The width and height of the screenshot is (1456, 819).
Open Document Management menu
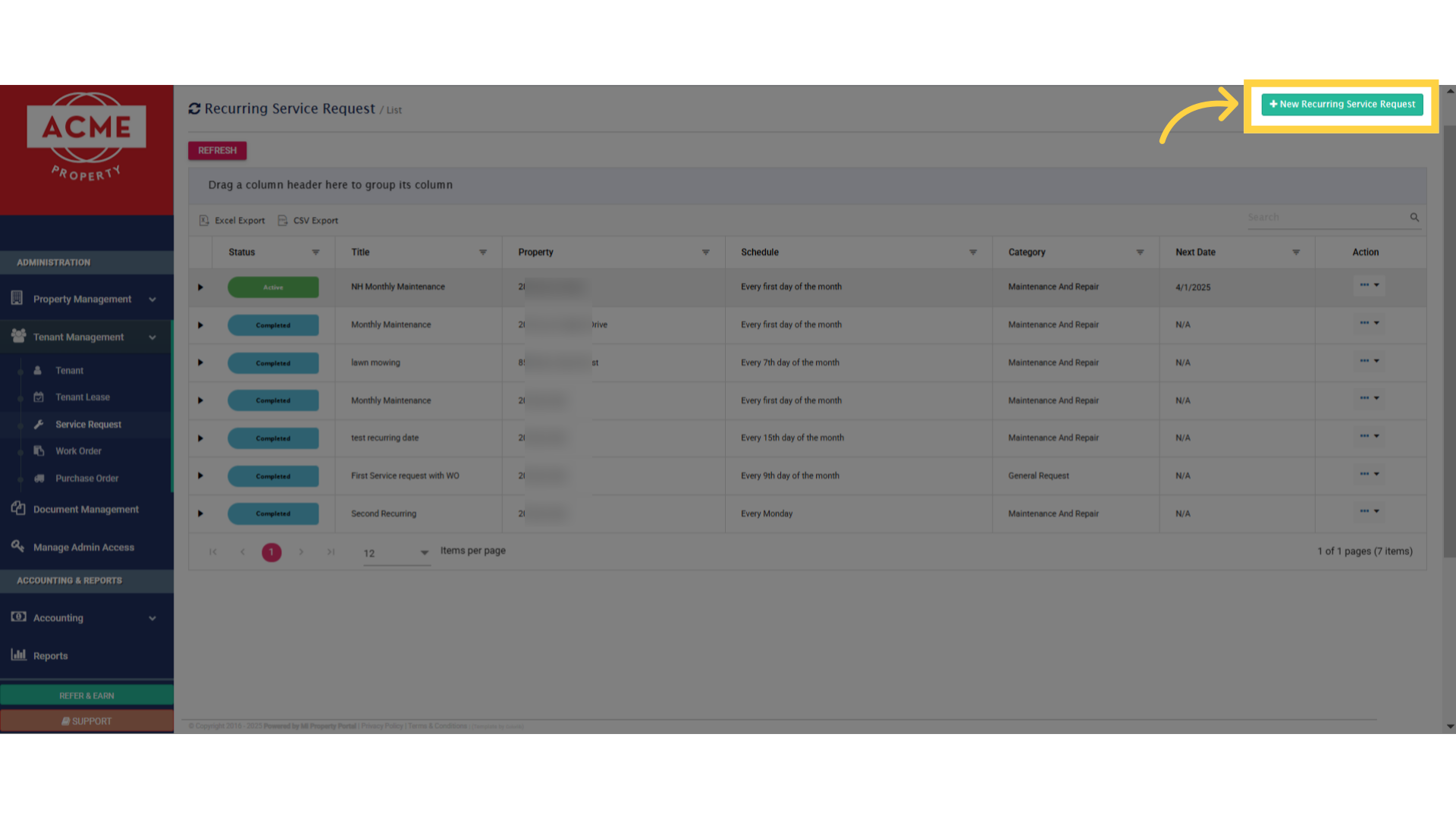[86, 510]
